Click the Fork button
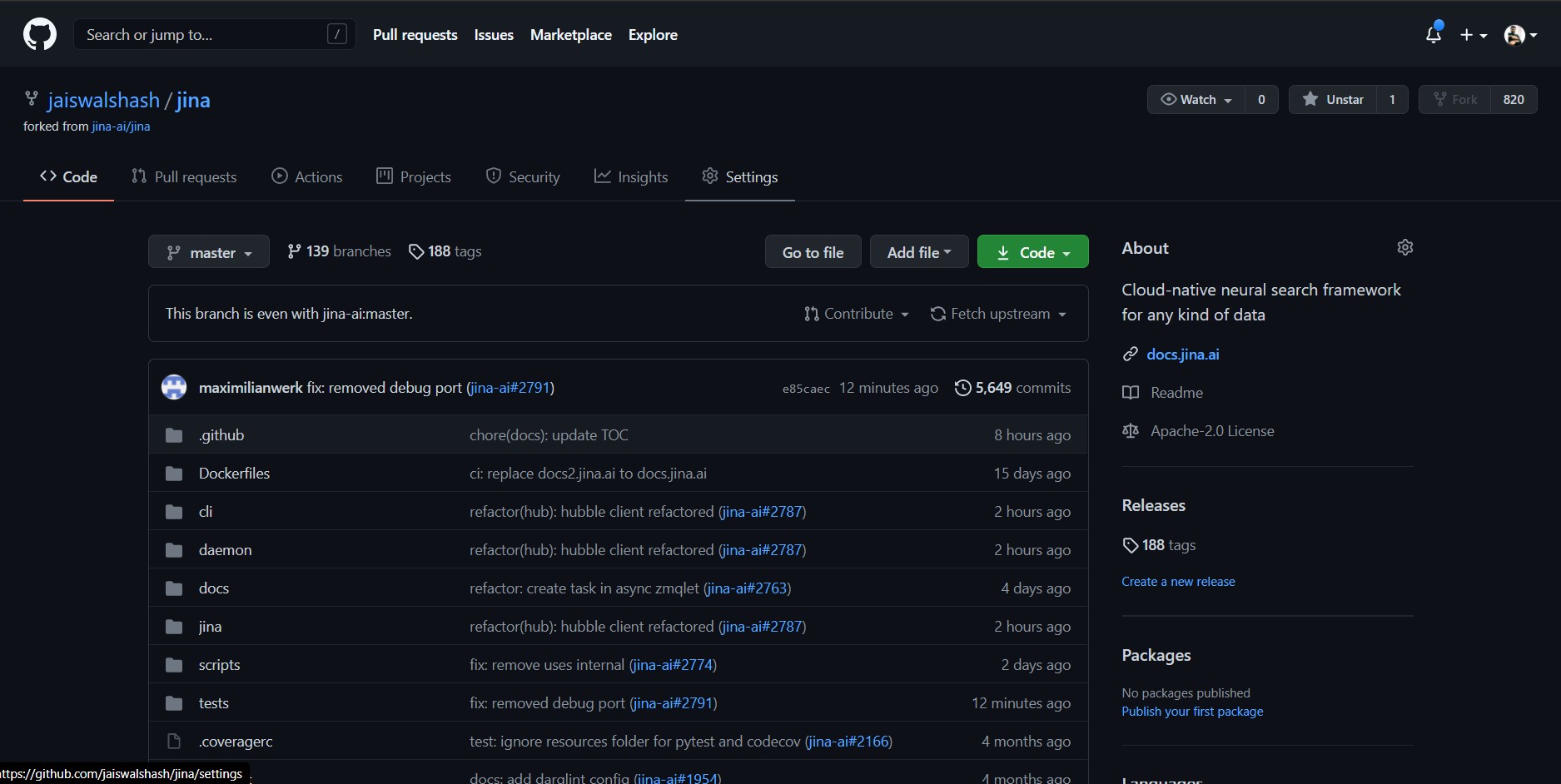Image resolution: width=1561 pixels, height=784 pixels. pos(1455,100)
